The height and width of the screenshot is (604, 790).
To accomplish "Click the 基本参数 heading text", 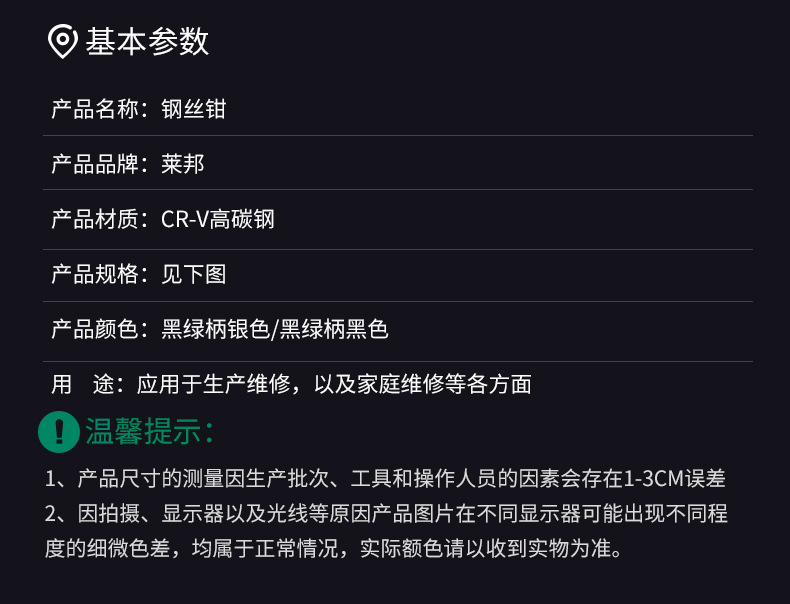I will pyautogui.click(x=147, y=42).
